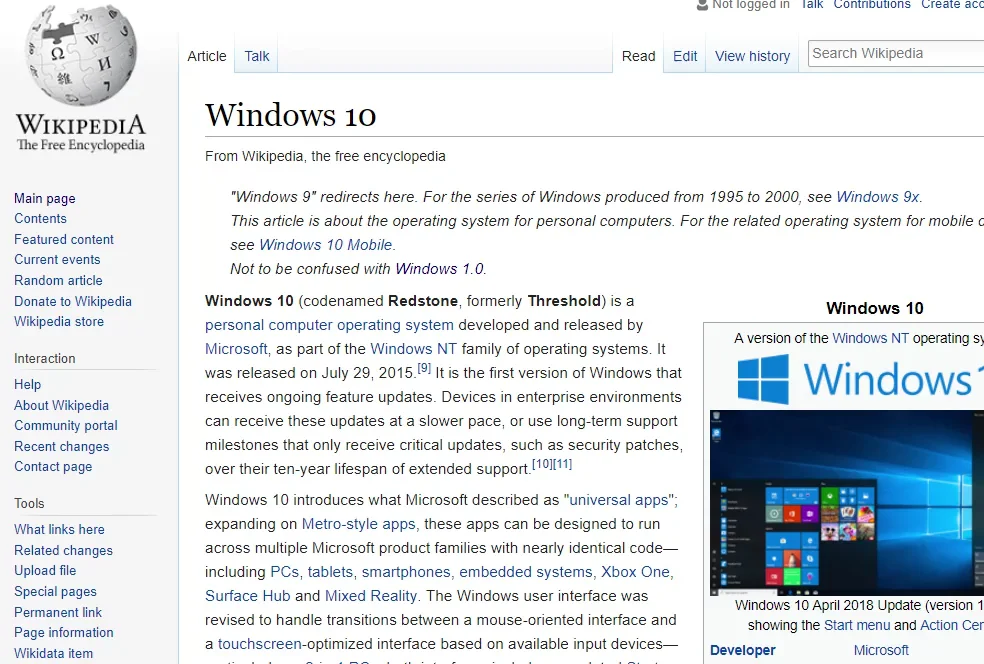
Task: Open the PCs link
Action: 284,572
